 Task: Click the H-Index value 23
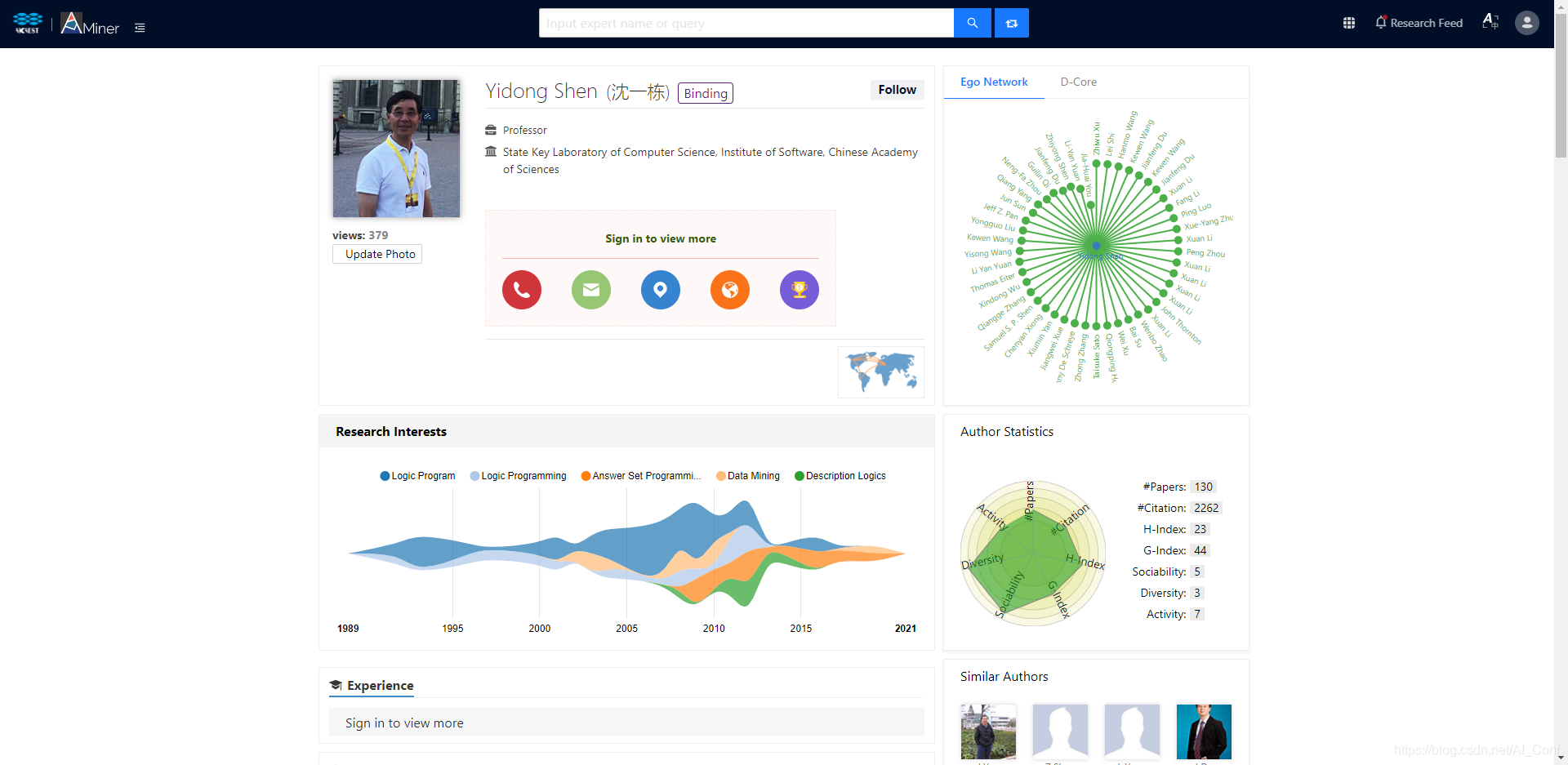coord(1200,529)
